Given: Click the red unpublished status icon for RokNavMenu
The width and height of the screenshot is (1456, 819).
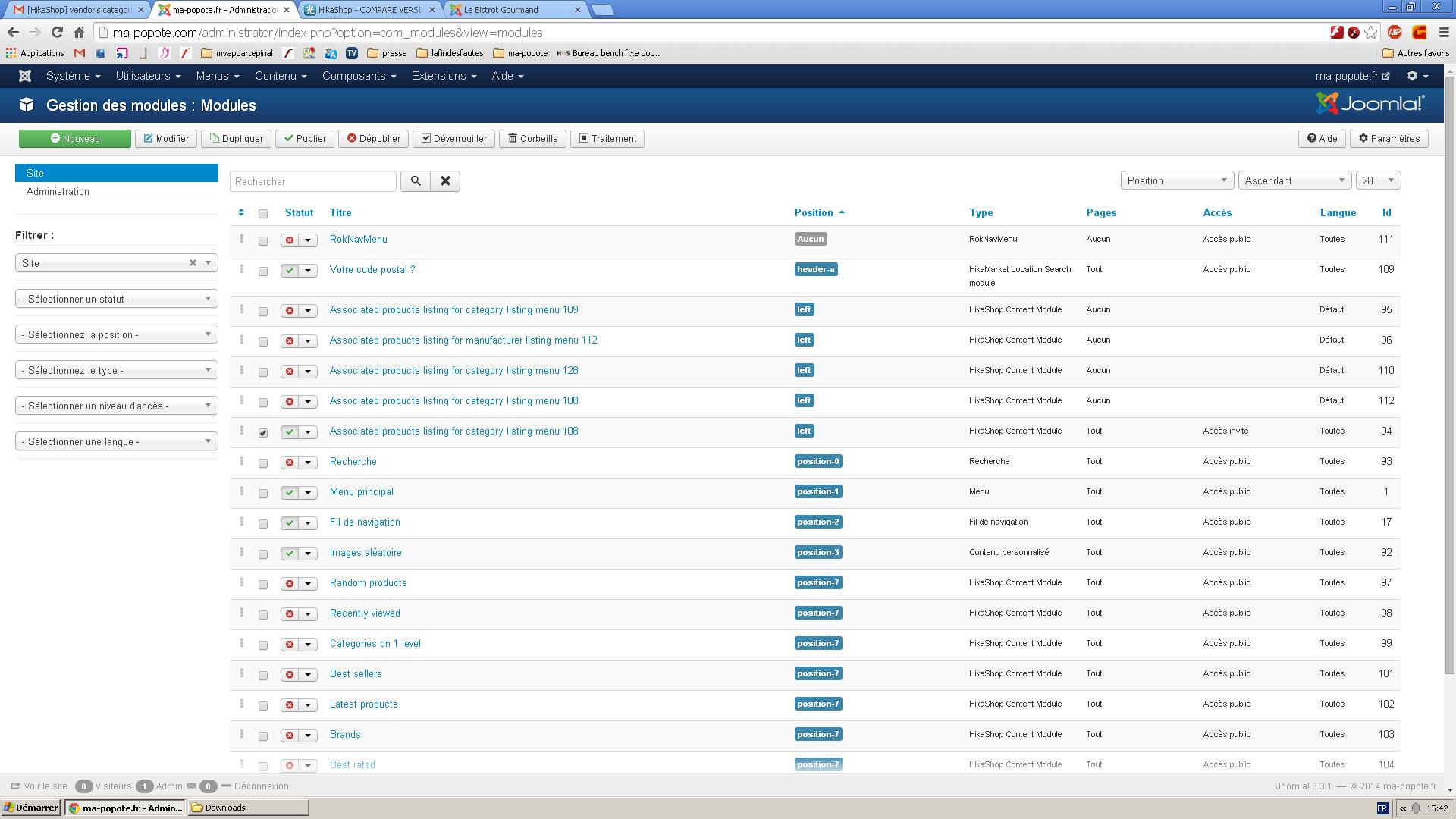Looking at the screenshot, I should point(290,240).
